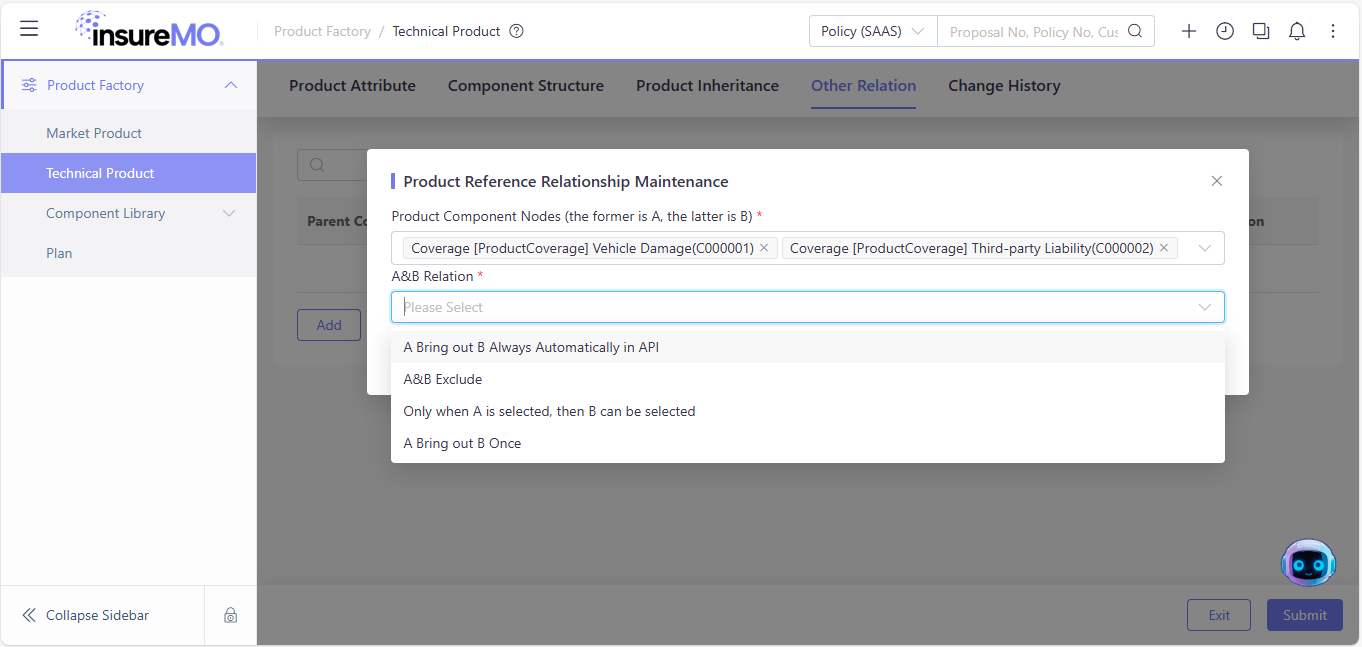Click the Add button

coord(329,325)
